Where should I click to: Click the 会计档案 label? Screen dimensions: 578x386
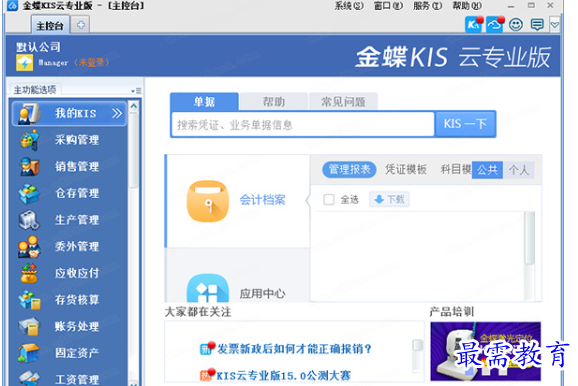pyautogui.click(x=262, y=200)
